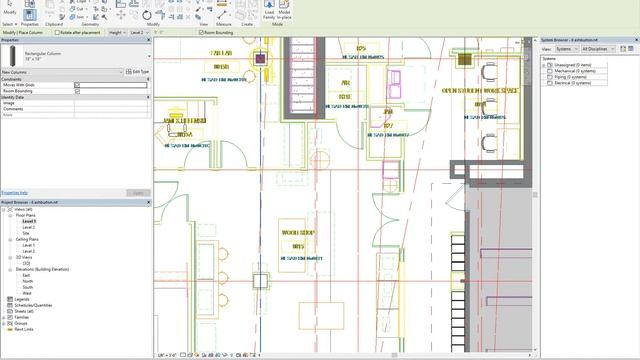Viewport: 640px width, 360px height.
Task: Click the Sheets (all) icon
Action: point(10,311)
